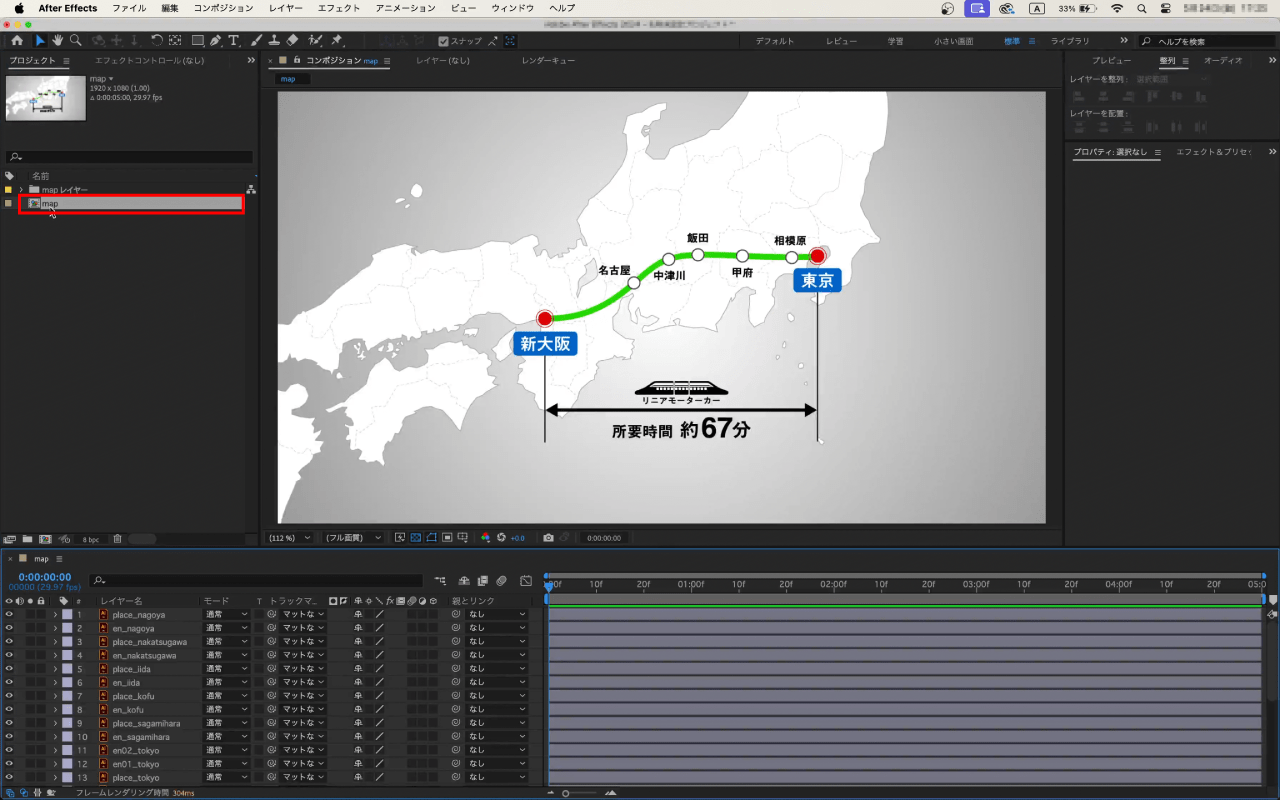
Task: Choose the Selection arrow tool
Action: (40, 41)
